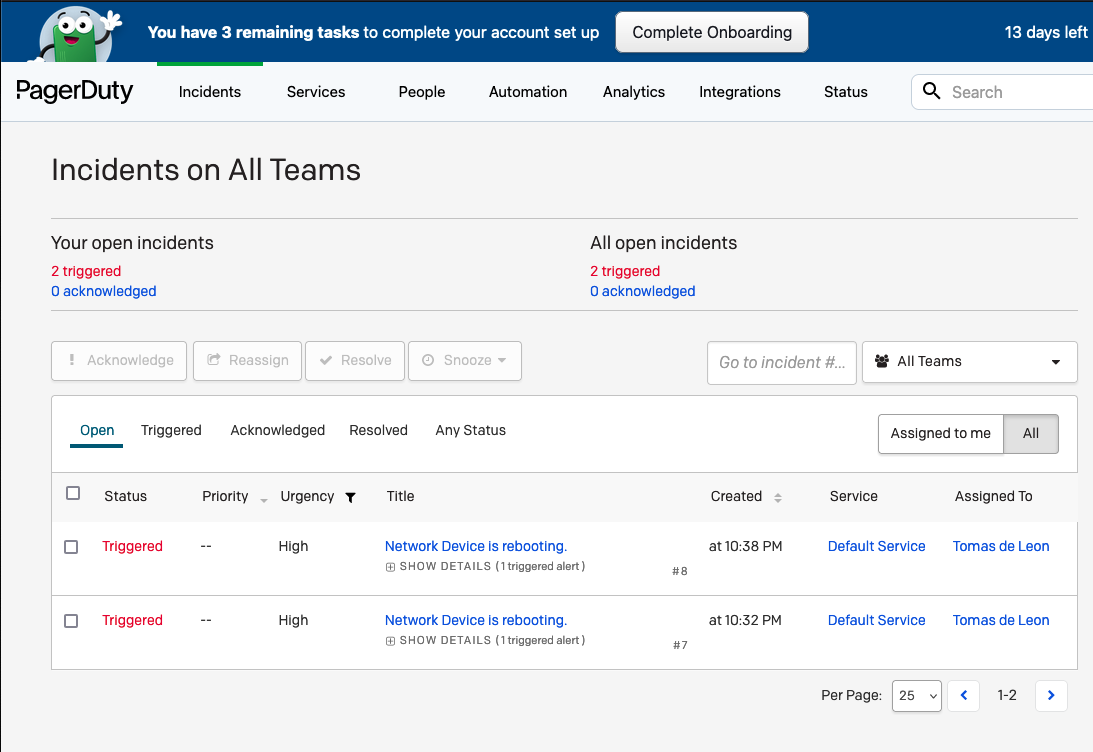Open Default Service link for incident #7
This screenshot has height=752, width=1093.
tap(876, 620)
